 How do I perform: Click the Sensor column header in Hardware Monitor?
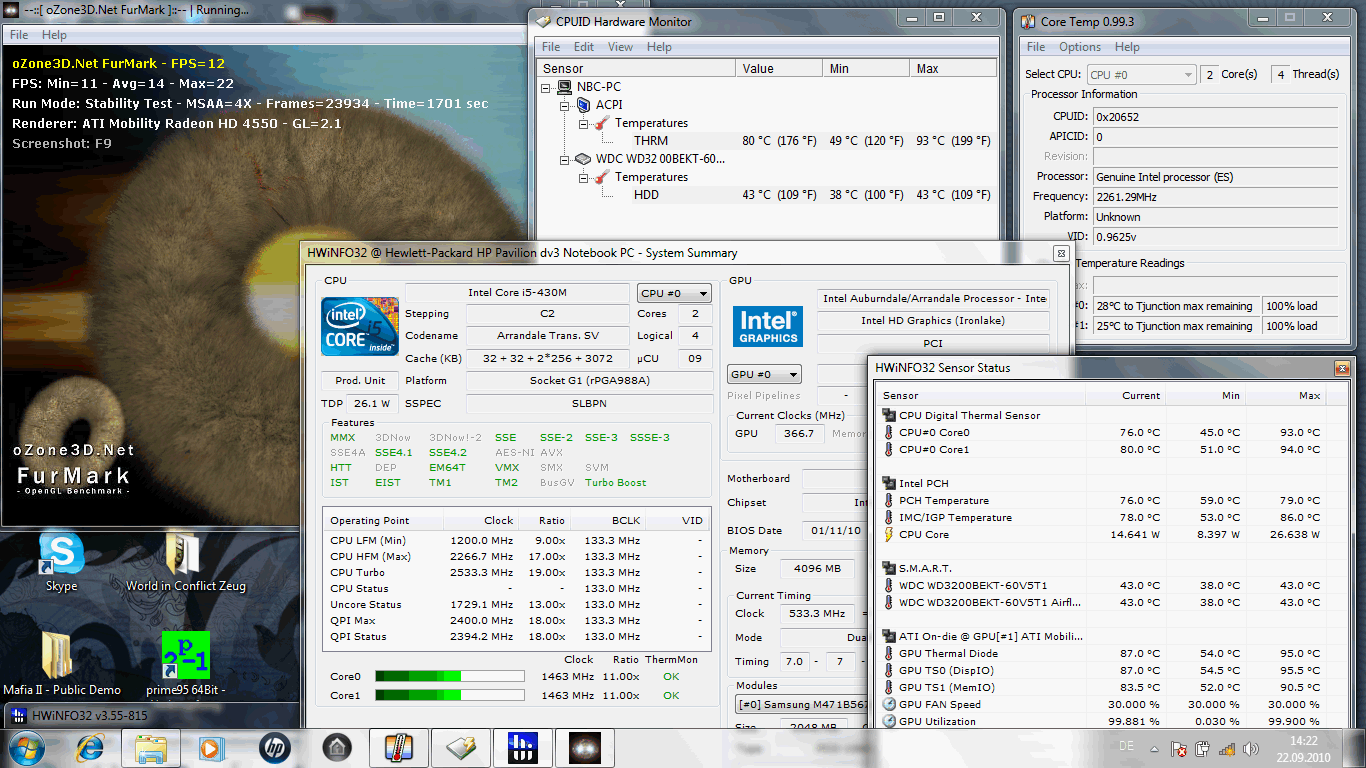point(637,69)
